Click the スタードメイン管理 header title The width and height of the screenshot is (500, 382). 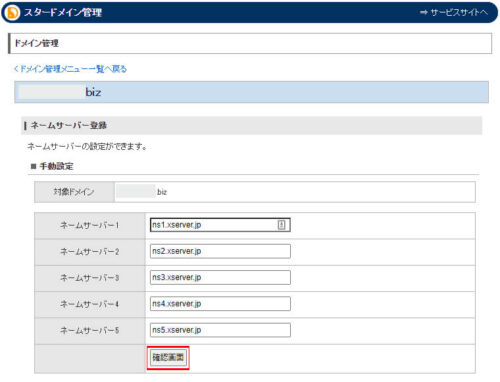point(63,13)
